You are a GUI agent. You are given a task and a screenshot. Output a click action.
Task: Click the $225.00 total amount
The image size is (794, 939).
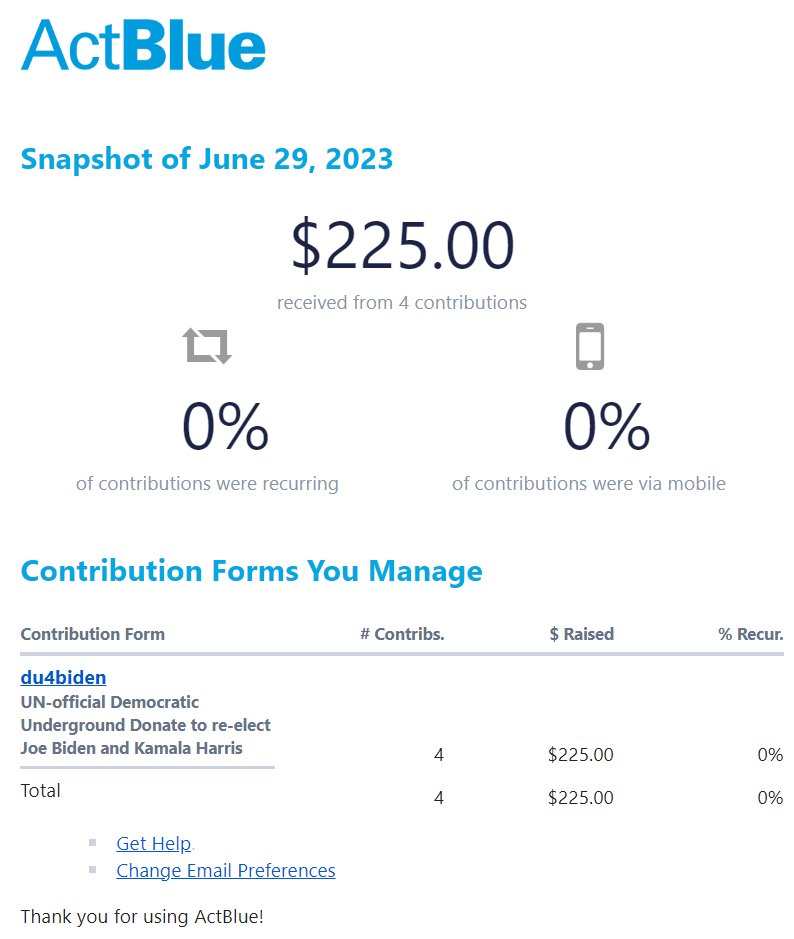click(402, 245)
